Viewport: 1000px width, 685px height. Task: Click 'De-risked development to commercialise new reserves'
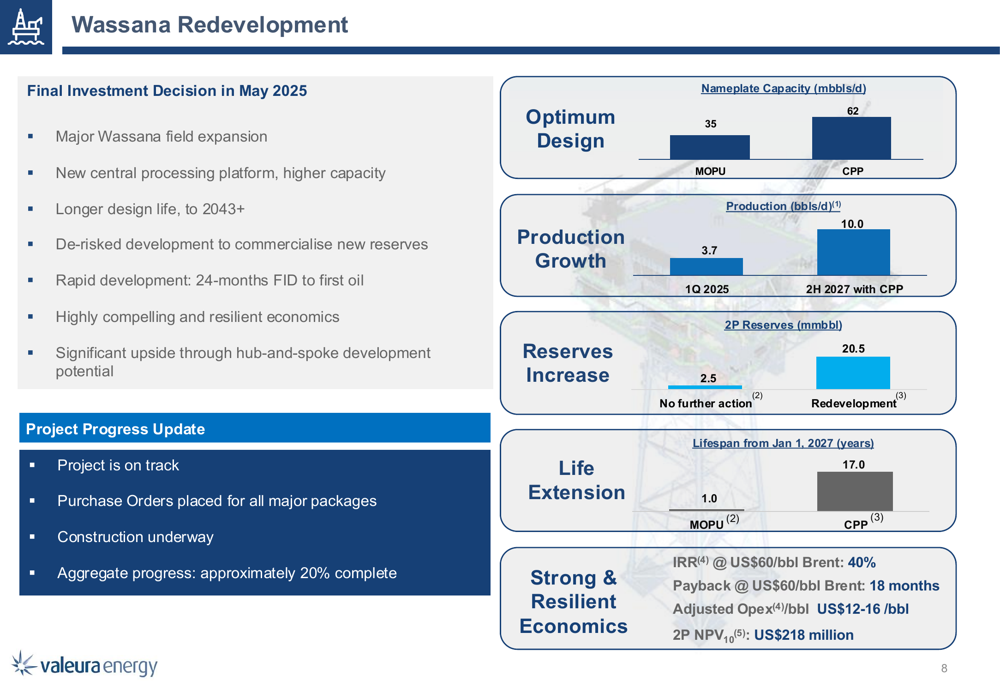(x=242, y=244)
